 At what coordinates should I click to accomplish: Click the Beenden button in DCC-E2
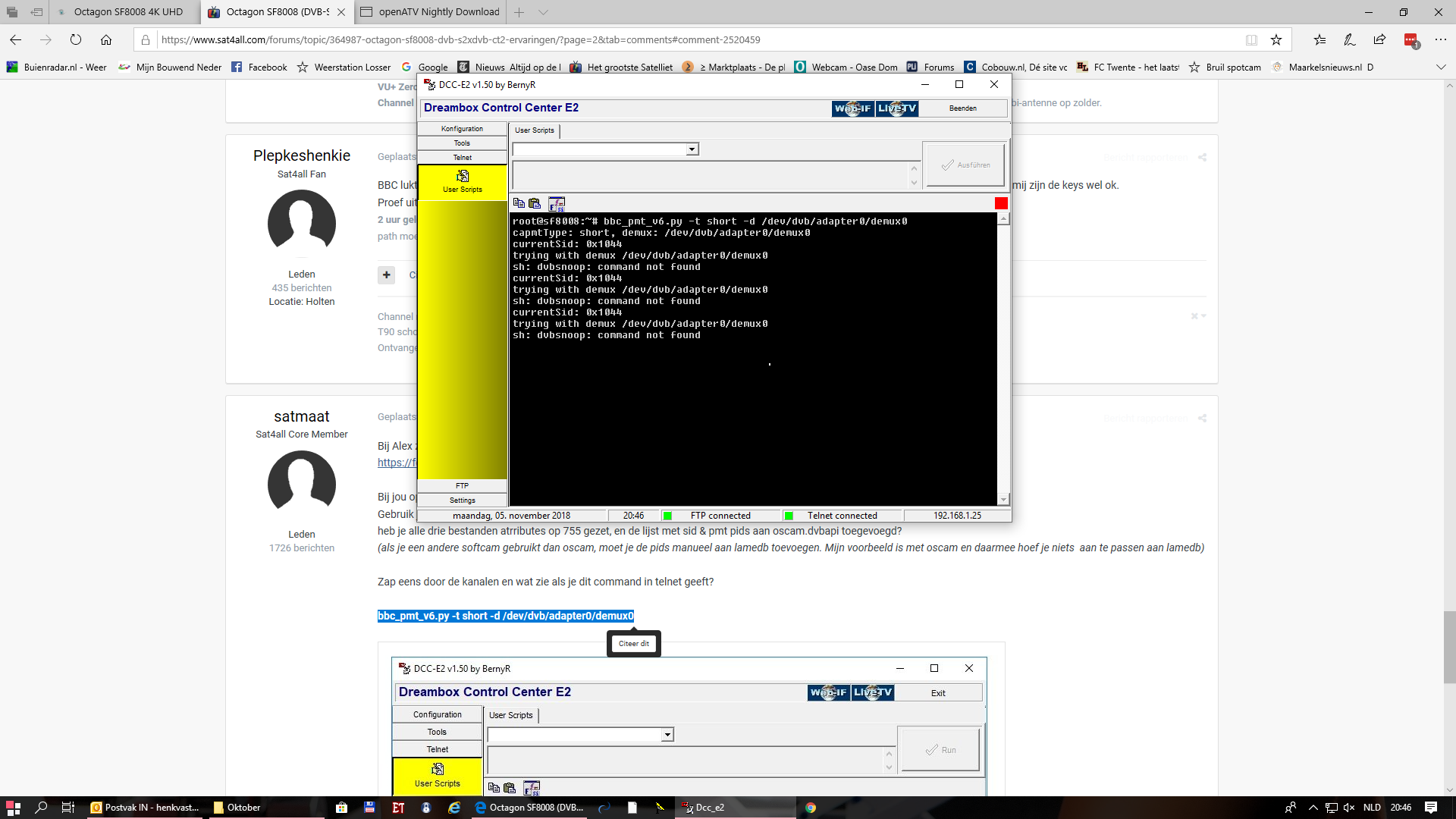tap(963, 108)
